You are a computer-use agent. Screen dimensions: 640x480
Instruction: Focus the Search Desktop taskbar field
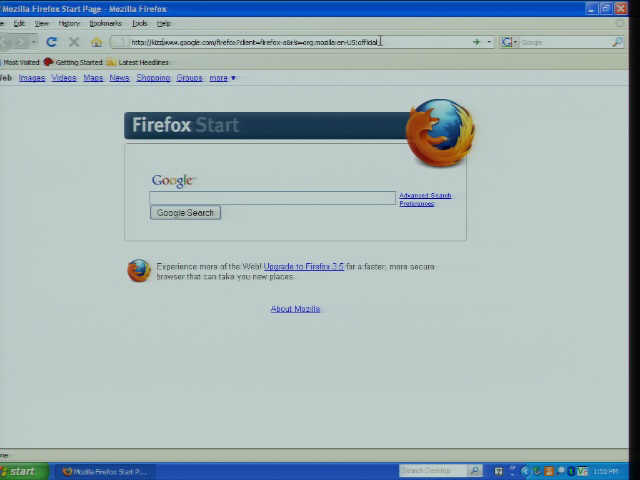[433, 471]
